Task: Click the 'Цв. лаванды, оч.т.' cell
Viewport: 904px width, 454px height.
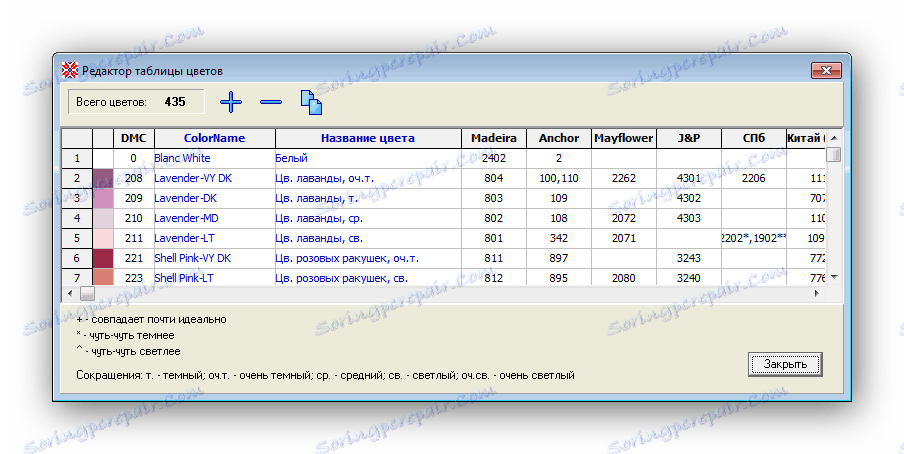Action: (368, 178)
